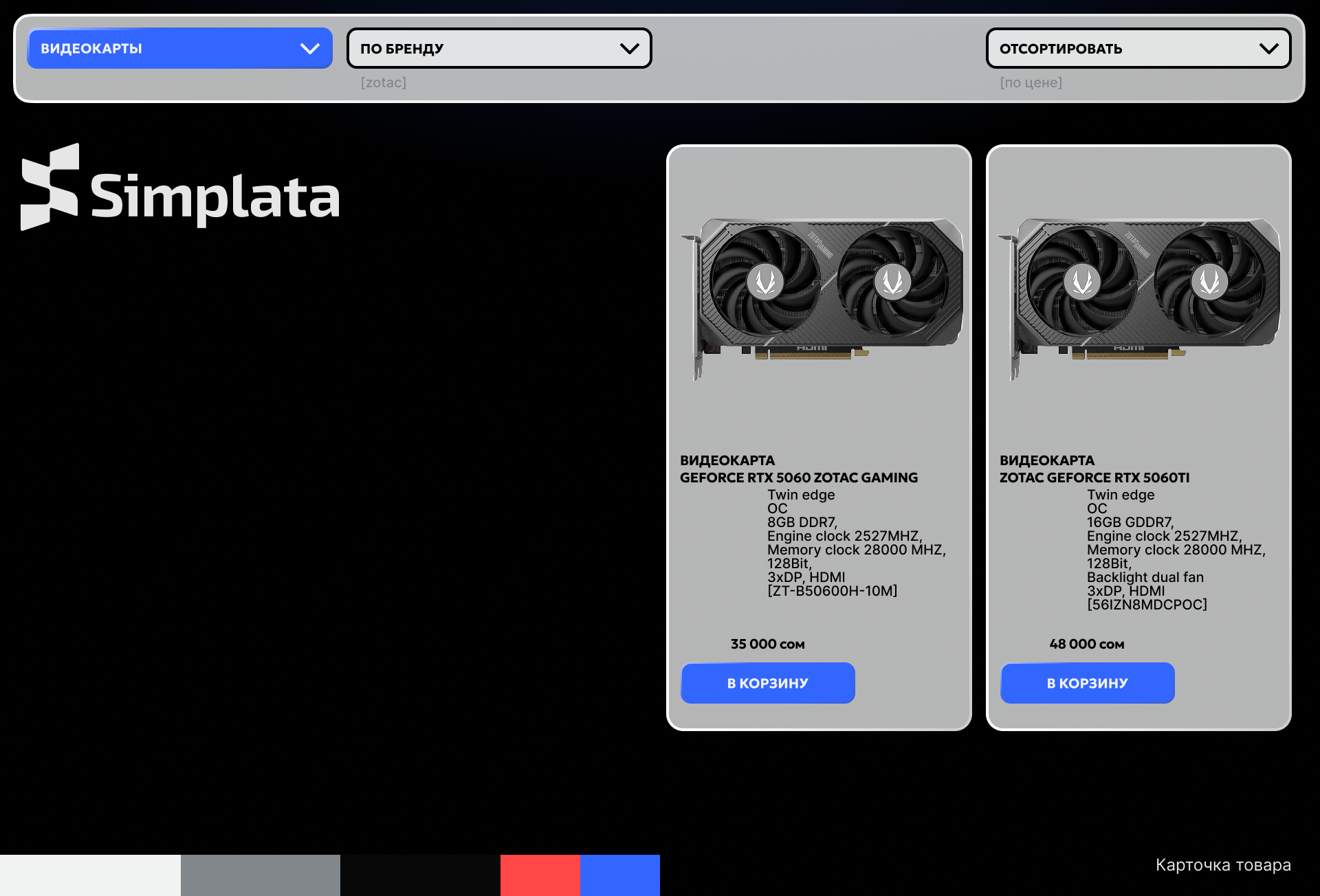Open GeForce RTX 5060 Zotac Gaming title
The height and width of the screenshot is (896, 1320).
click(x=798, y=478)
